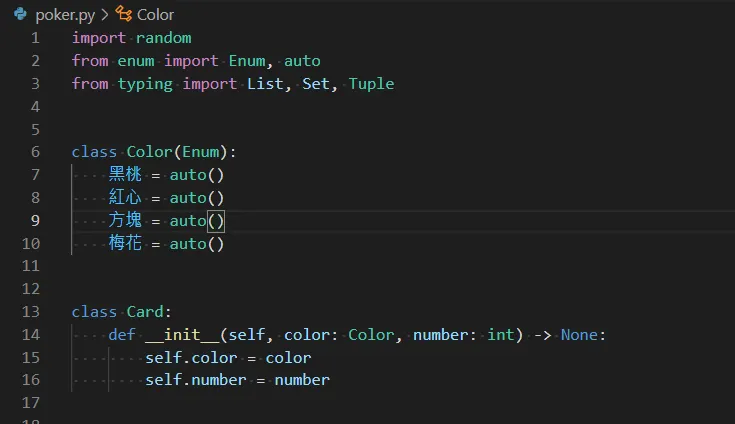
Task: Click the 梅花 enum member name
Action: click(125, 243)
